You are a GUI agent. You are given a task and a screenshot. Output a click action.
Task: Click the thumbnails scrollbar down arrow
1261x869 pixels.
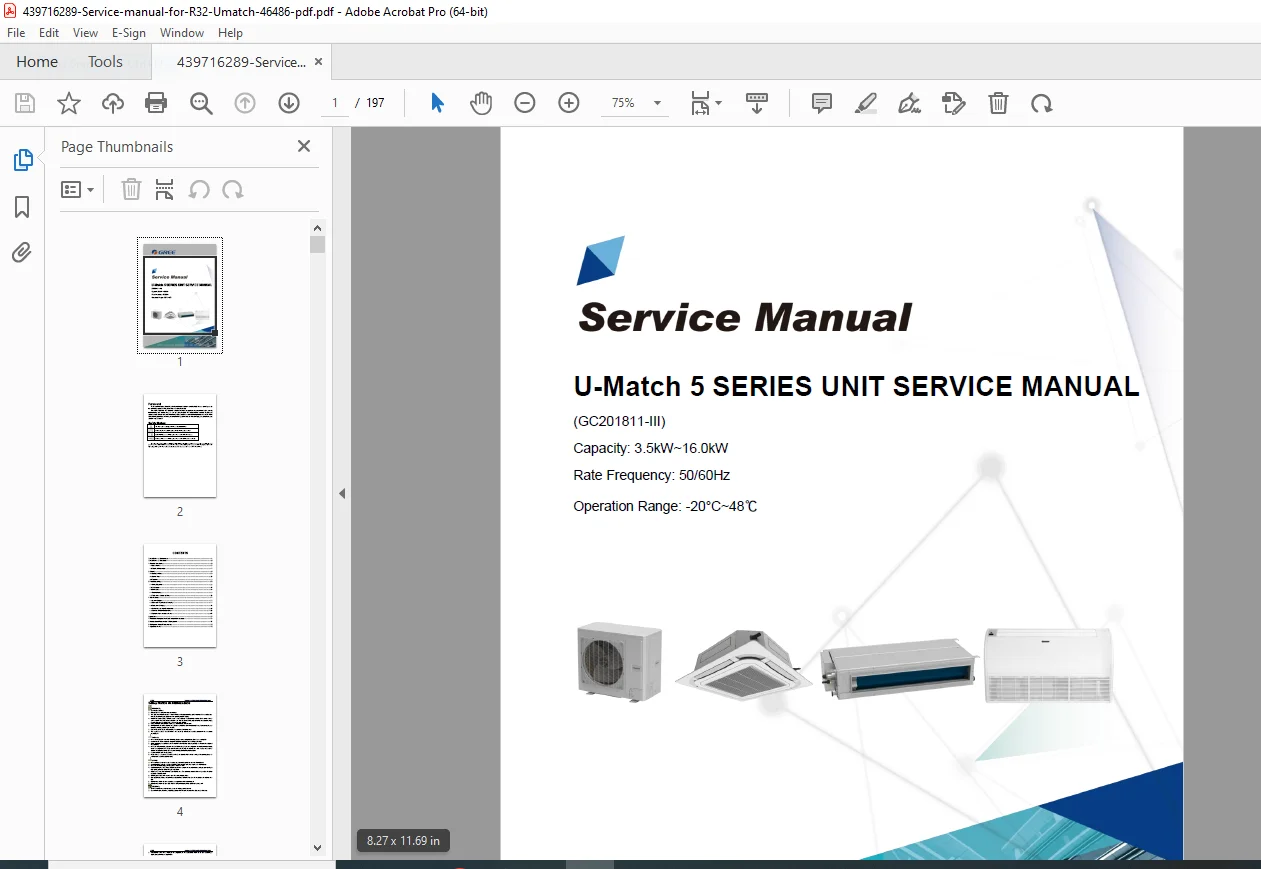pos(317,848)
